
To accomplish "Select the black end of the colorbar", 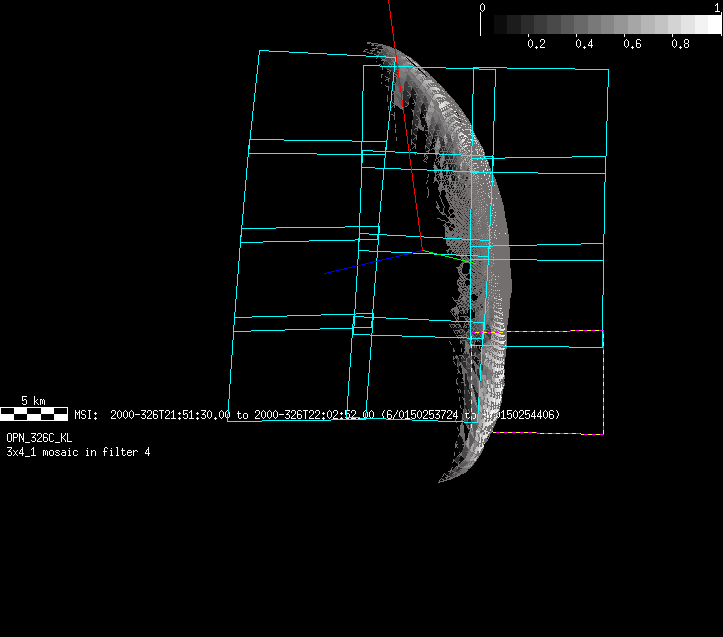I will tap(489, 24).
